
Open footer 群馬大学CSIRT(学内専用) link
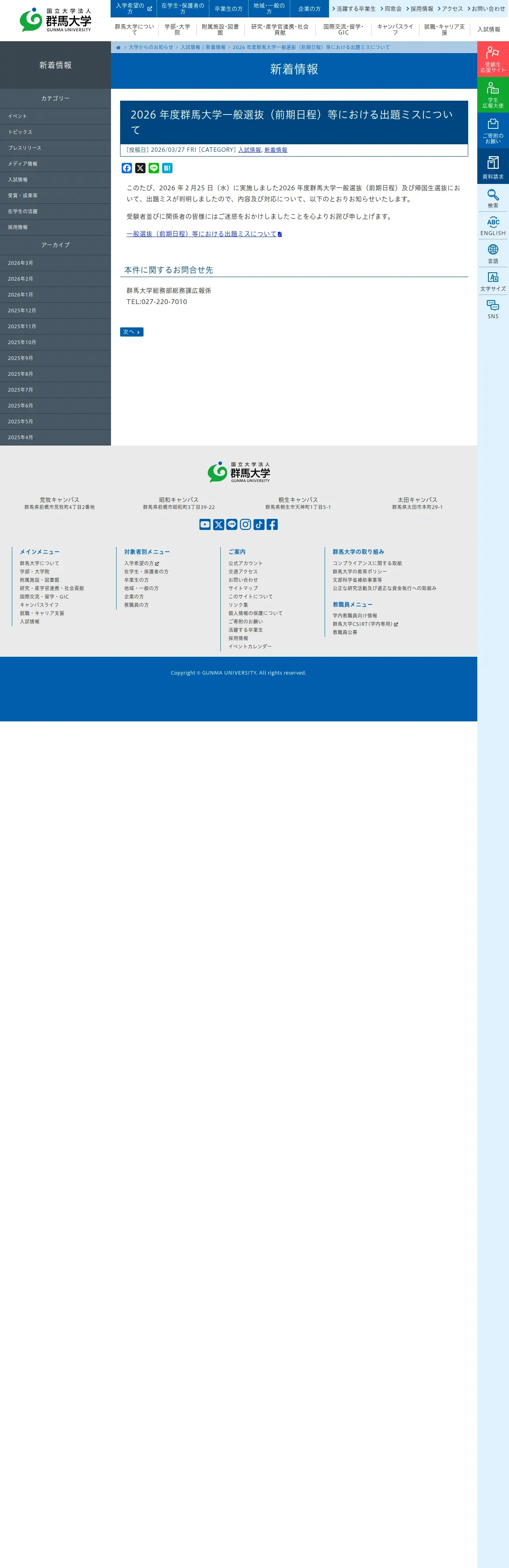coord(365,624)
